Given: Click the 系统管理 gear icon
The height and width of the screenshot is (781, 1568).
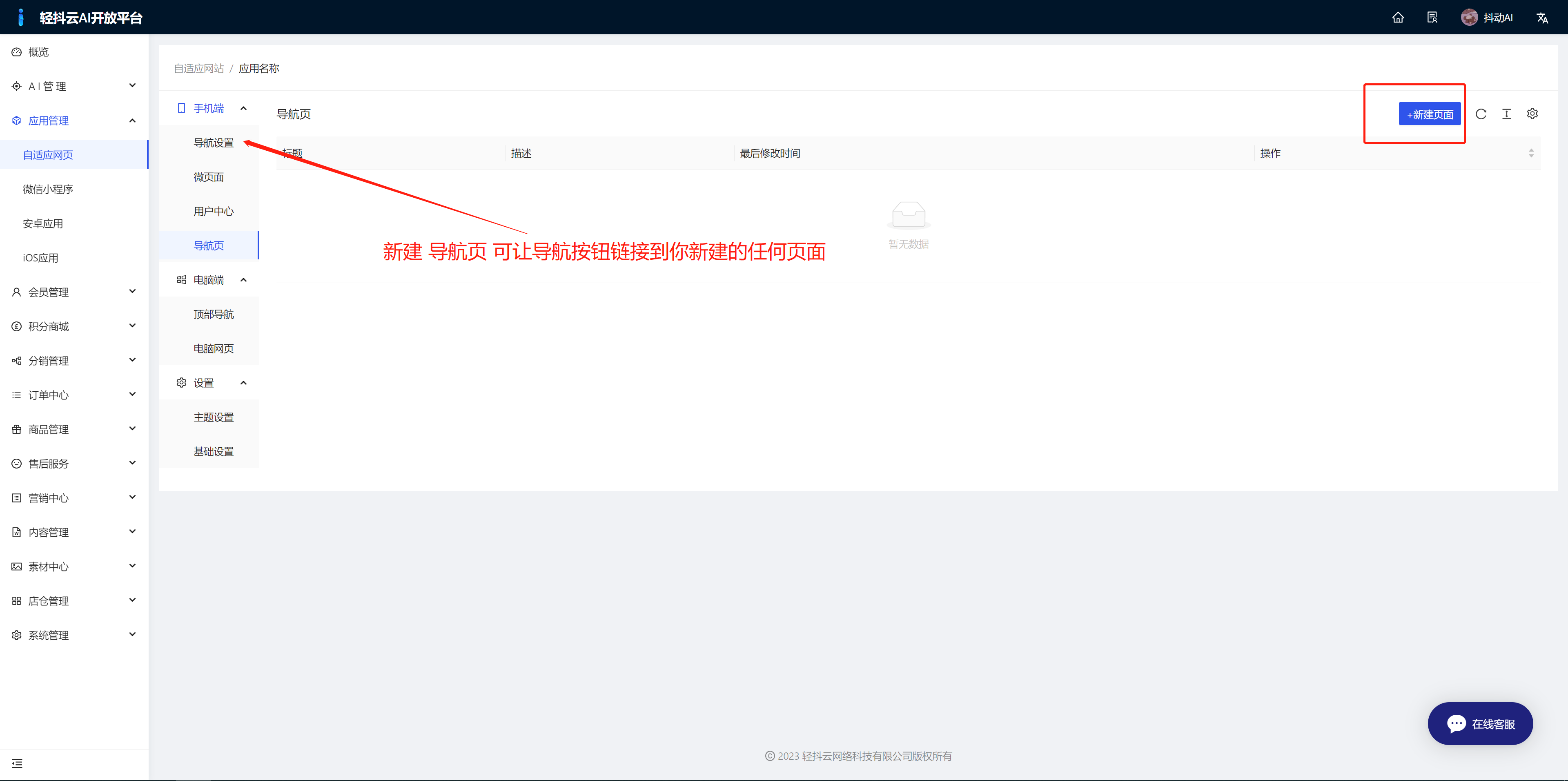Looking at the screenshot, I should pyautogui.click(x=16, y=635).
